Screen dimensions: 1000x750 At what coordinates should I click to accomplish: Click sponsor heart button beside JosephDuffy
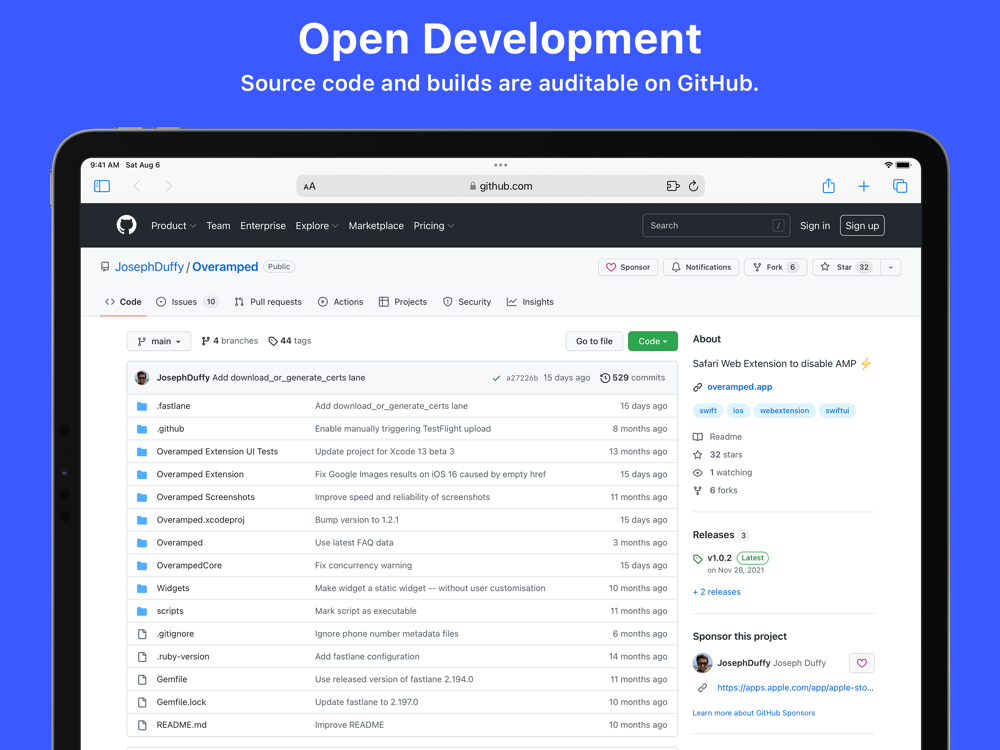click(862, 663)
